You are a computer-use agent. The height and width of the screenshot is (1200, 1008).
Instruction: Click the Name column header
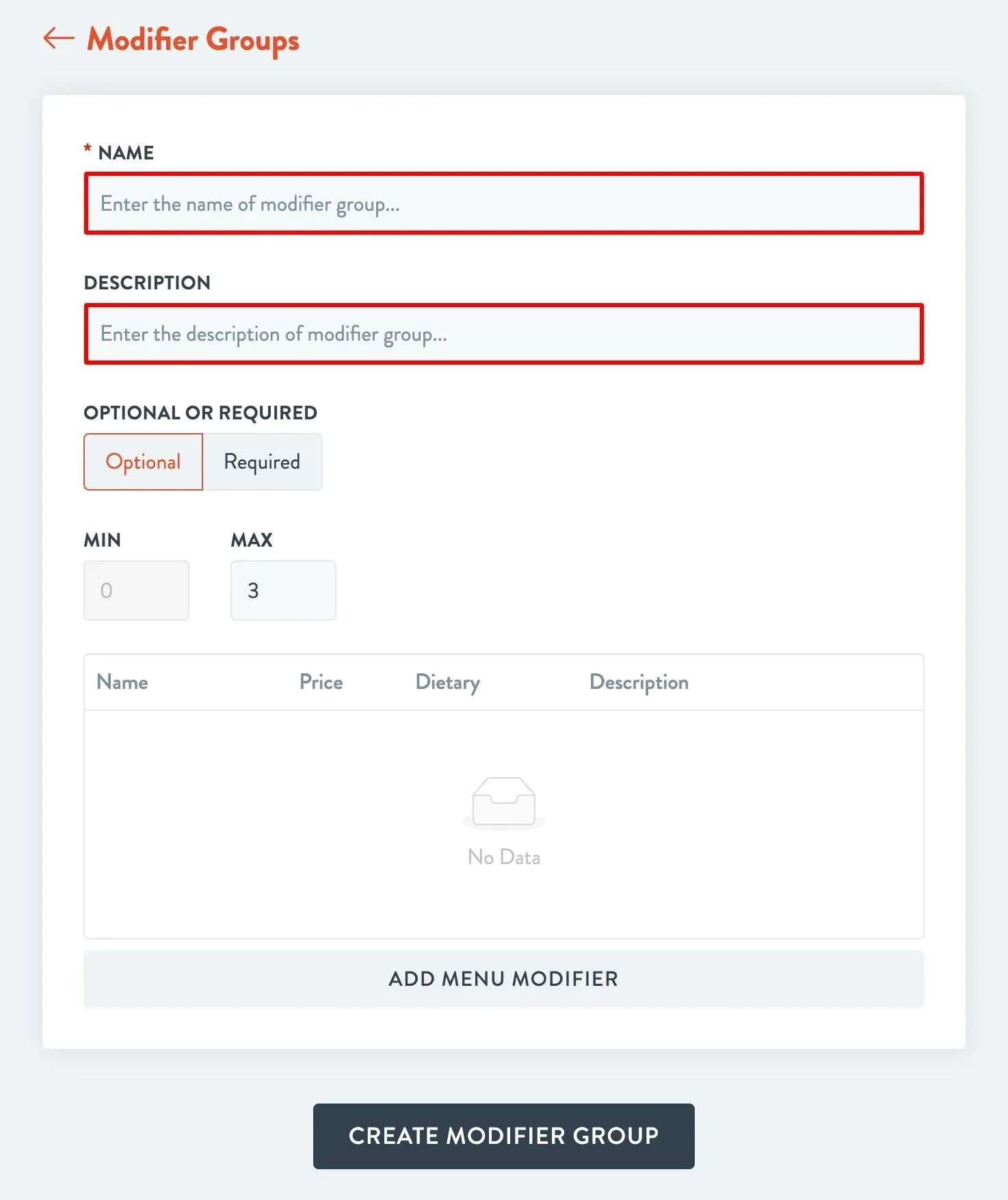click(x=122, y=682)
